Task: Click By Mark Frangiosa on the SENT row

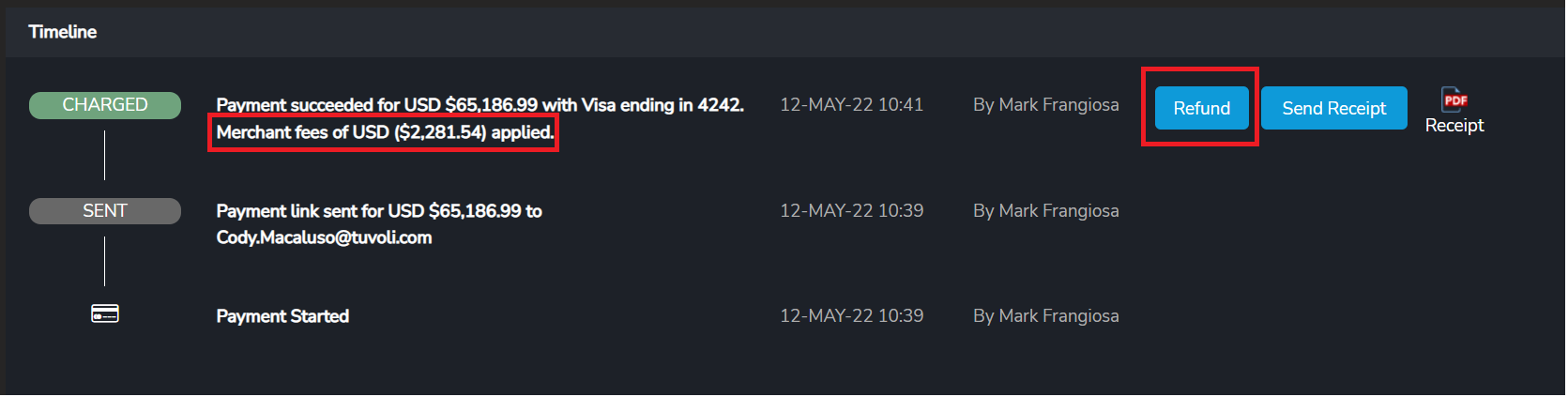Action: [1045, 211]
